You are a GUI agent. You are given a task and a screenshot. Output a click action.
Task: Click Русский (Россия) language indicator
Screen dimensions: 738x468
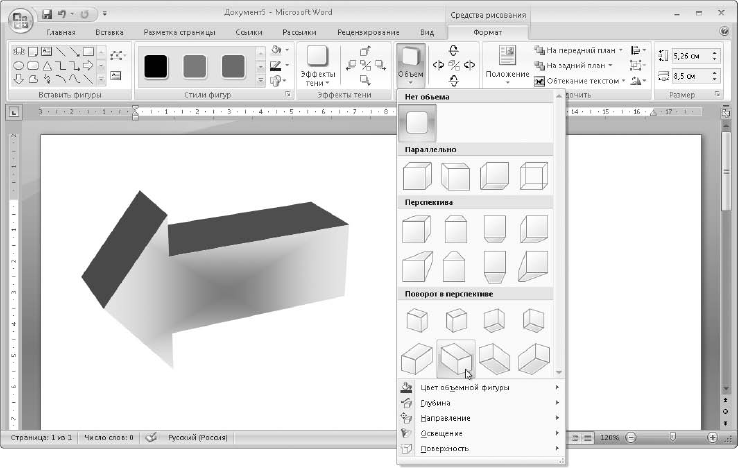click(198, 437)
